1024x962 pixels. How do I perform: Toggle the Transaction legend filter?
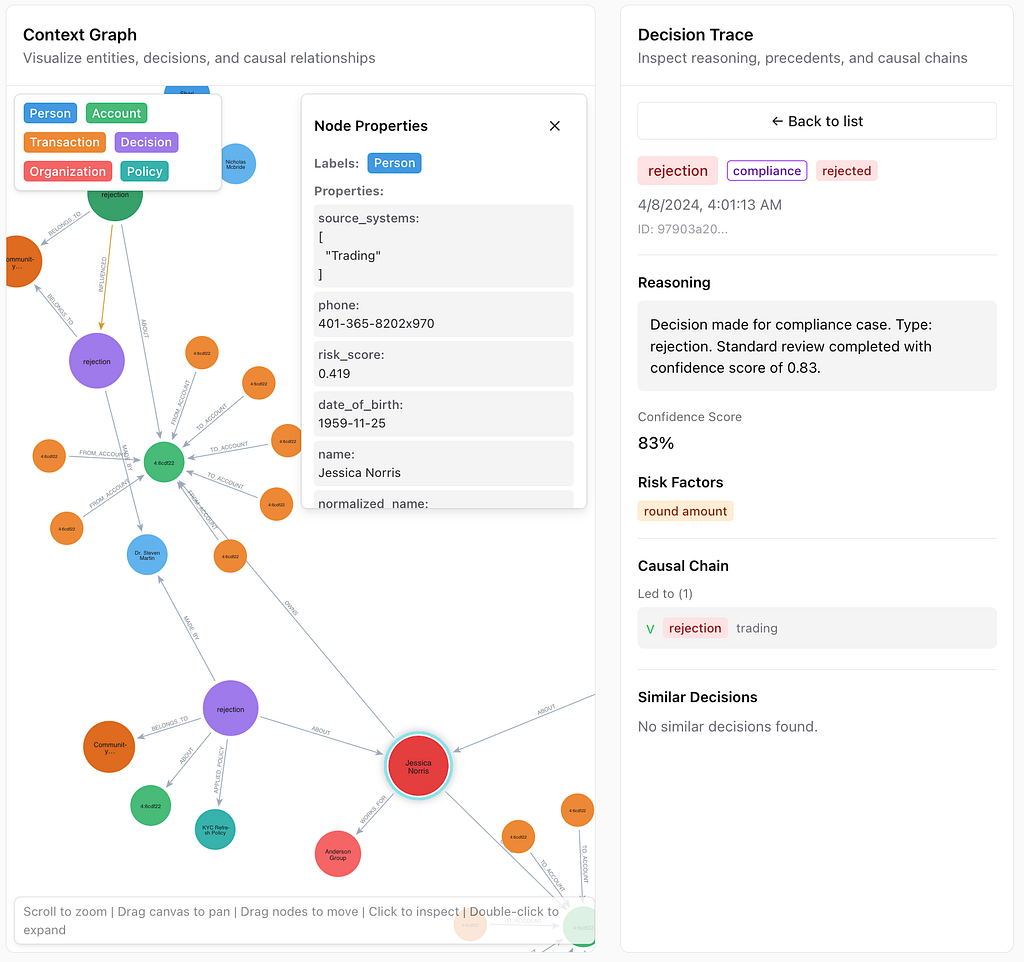pyautogui.click(x=64, y=142)
